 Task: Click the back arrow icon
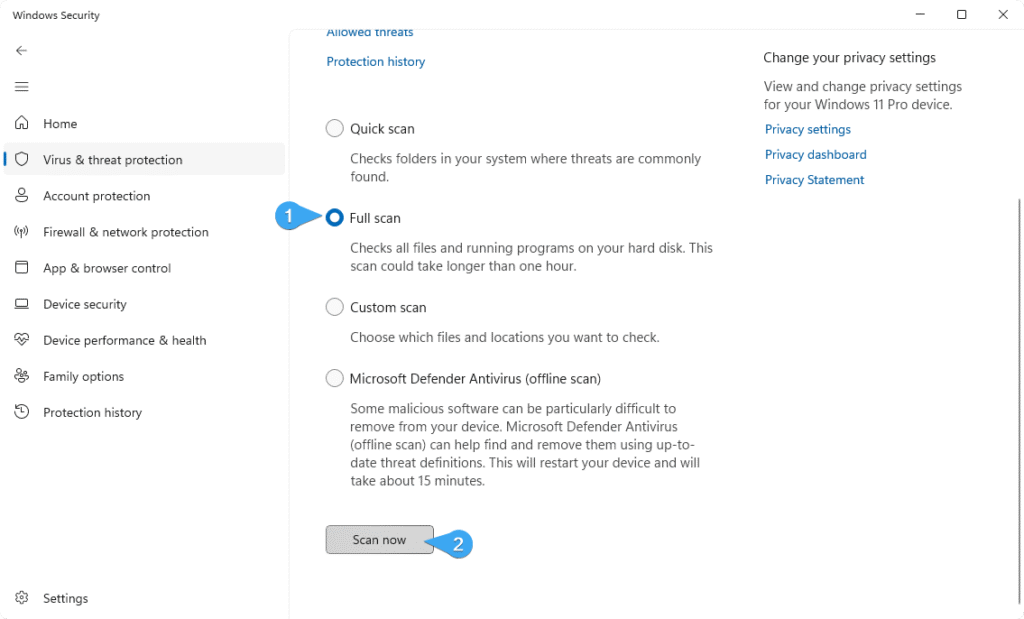tap(22, 50)
